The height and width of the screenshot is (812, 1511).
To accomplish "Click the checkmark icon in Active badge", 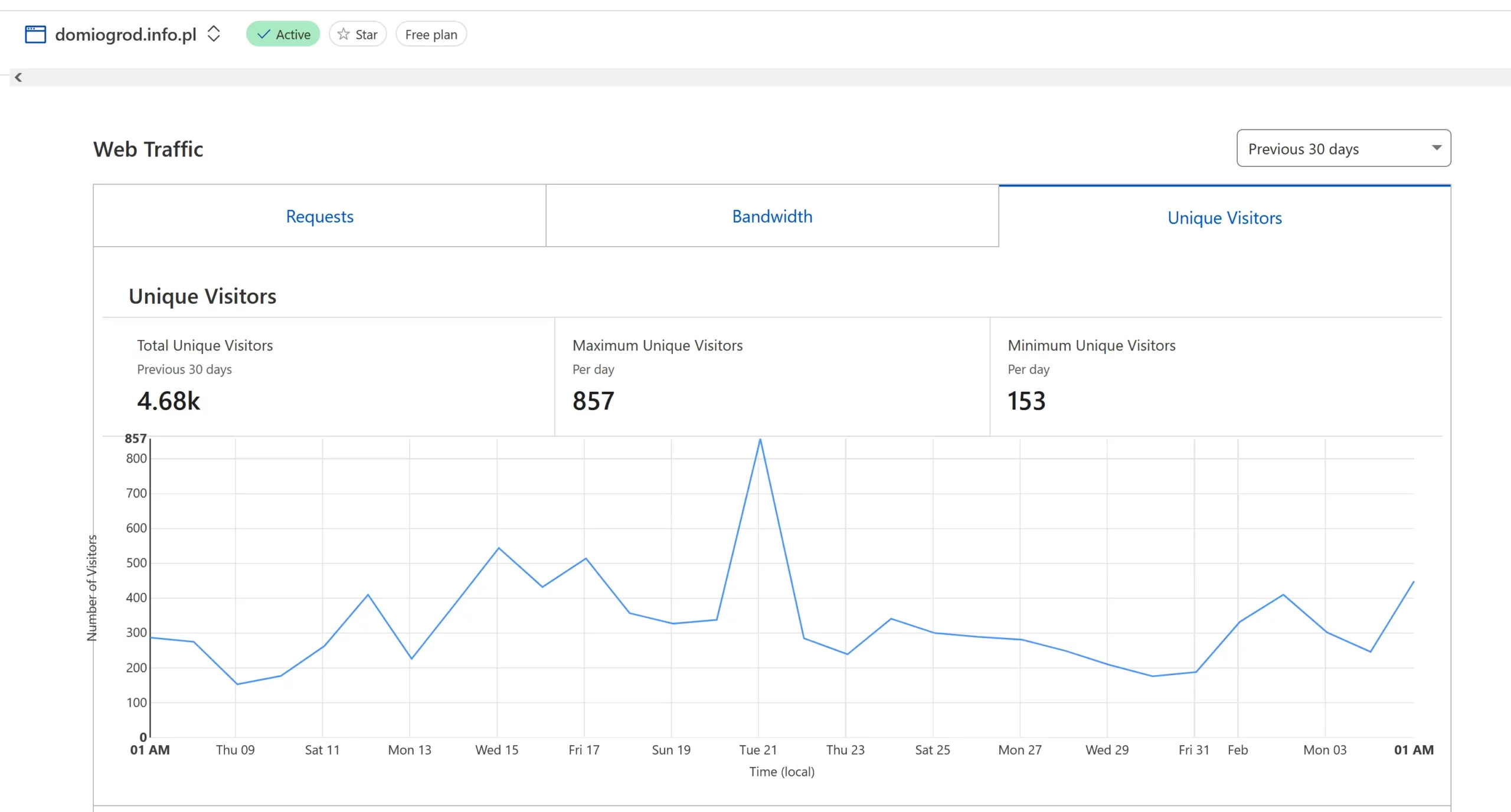I will (x=264, y=34).
